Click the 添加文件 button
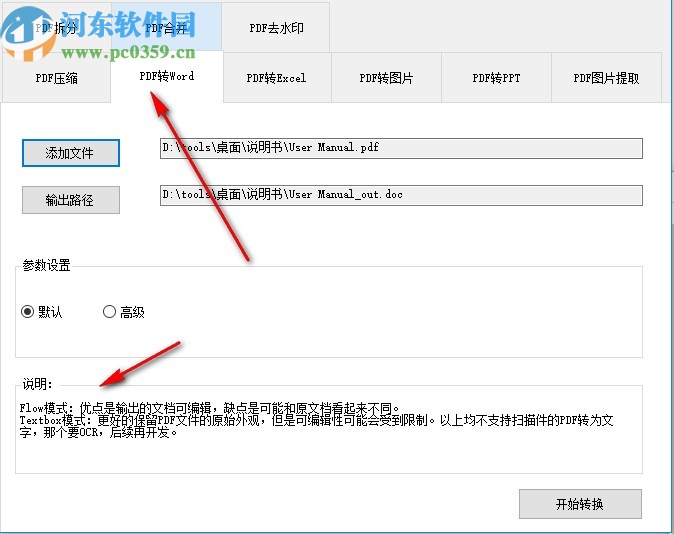674x534 pixels. 71,153
